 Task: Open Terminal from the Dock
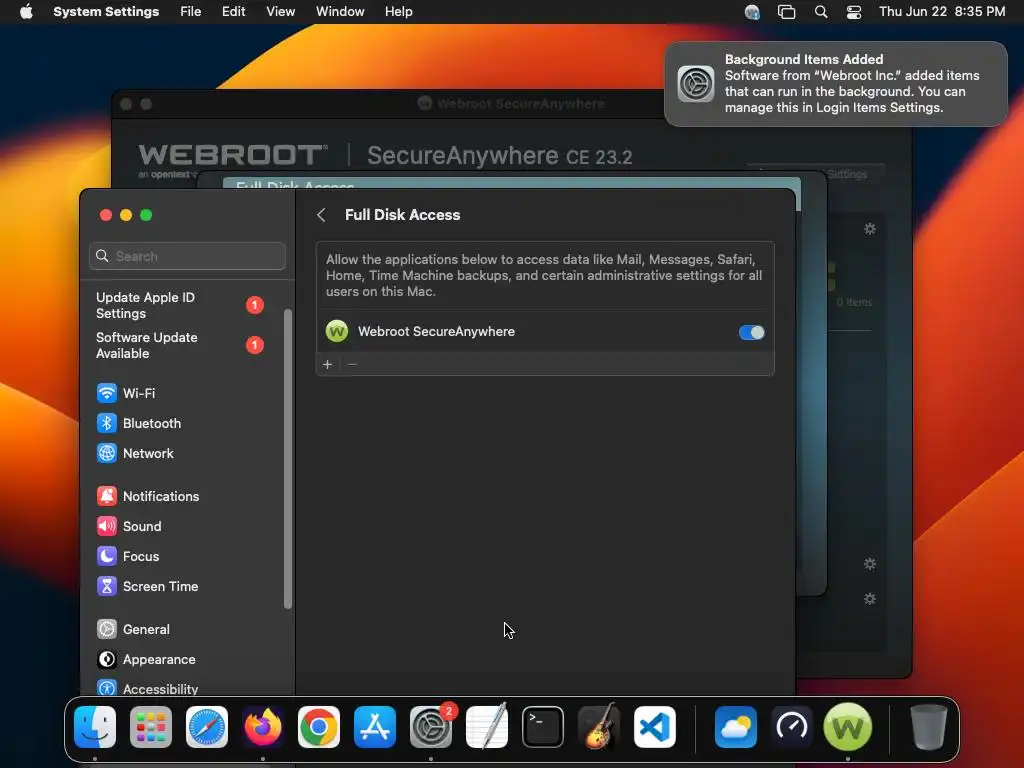[x=543, y=727]
